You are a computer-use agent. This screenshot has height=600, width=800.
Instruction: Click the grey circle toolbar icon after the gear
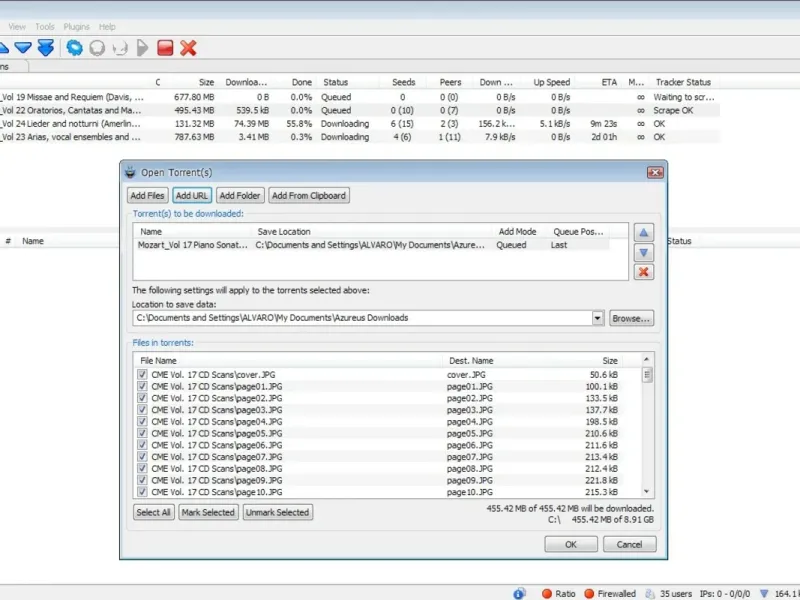(97, 48)
